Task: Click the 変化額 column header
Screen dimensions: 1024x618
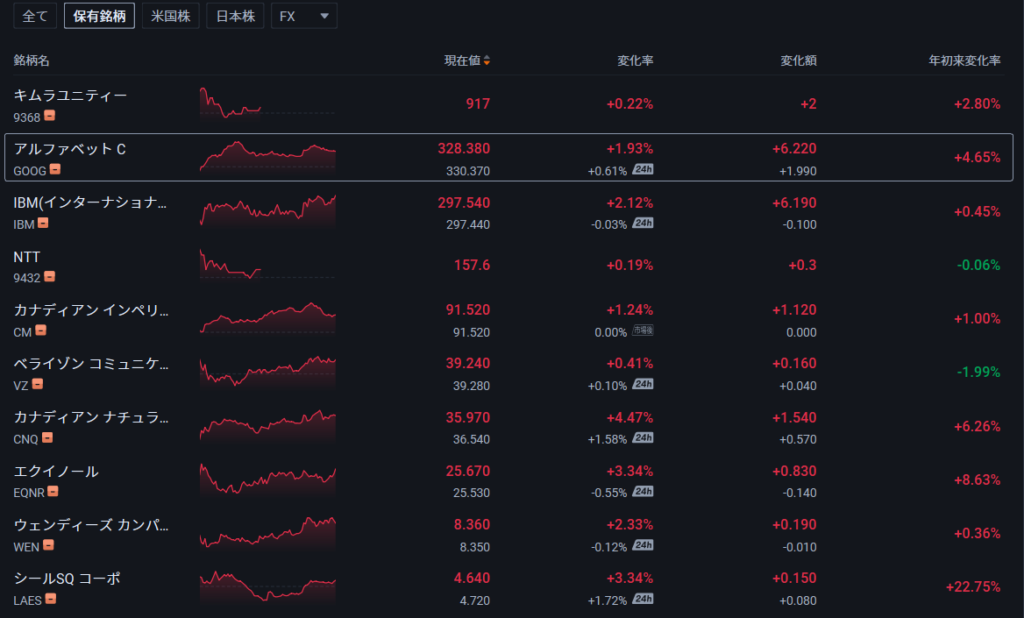Action: pyautogui.click(x=798, y=61)
